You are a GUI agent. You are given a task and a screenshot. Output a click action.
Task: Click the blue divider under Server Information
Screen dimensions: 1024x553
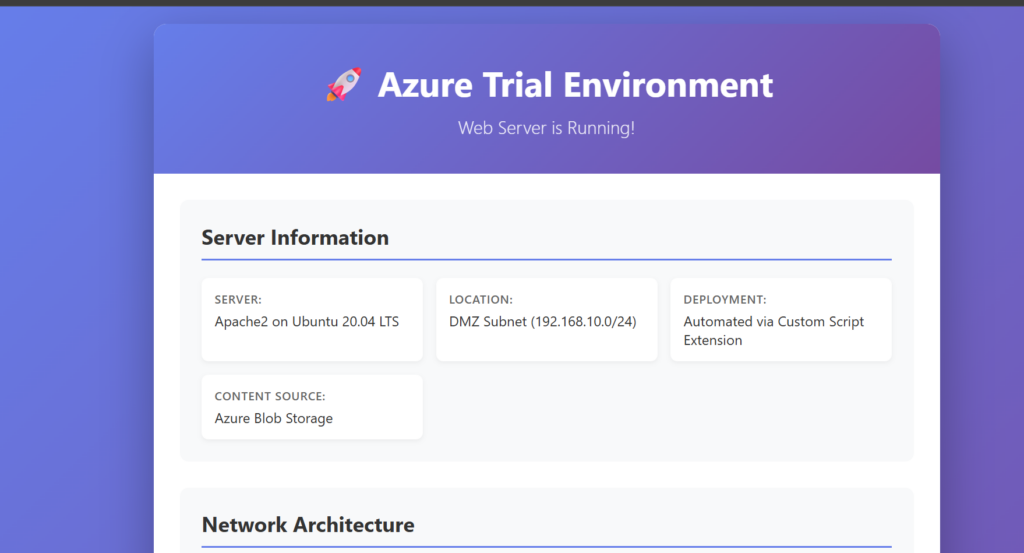click(x=546, y=259)
